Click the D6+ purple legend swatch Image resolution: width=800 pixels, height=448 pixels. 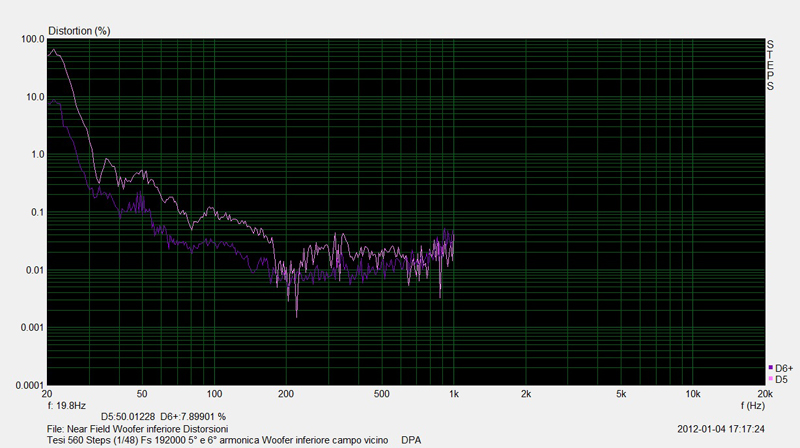[770, 367]
